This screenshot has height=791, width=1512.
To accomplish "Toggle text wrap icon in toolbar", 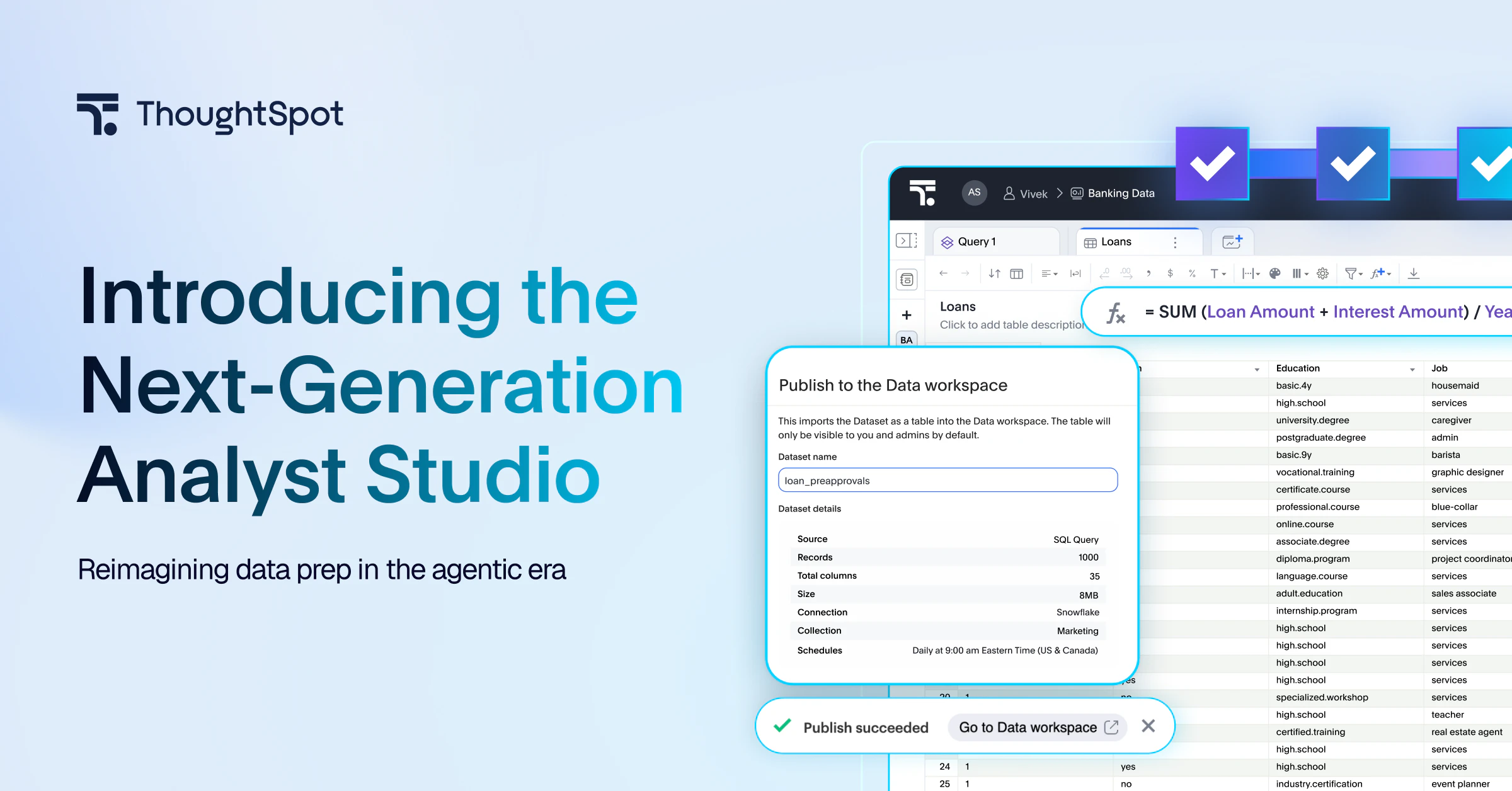I will [1075, 273].
